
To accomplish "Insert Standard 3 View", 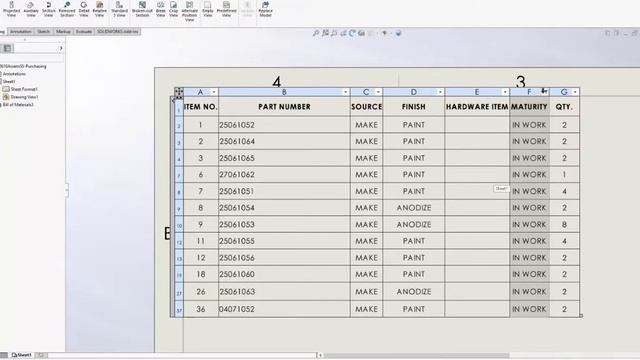I will (119, 9).
